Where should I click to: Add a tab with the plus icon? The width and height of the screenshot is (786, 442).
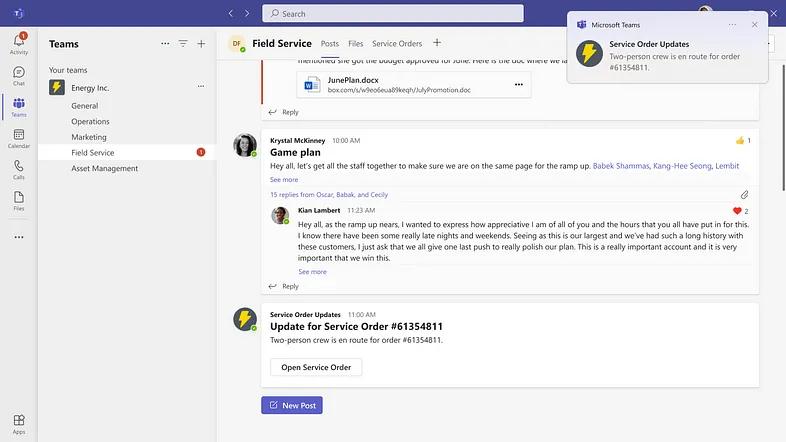[437, 43]
